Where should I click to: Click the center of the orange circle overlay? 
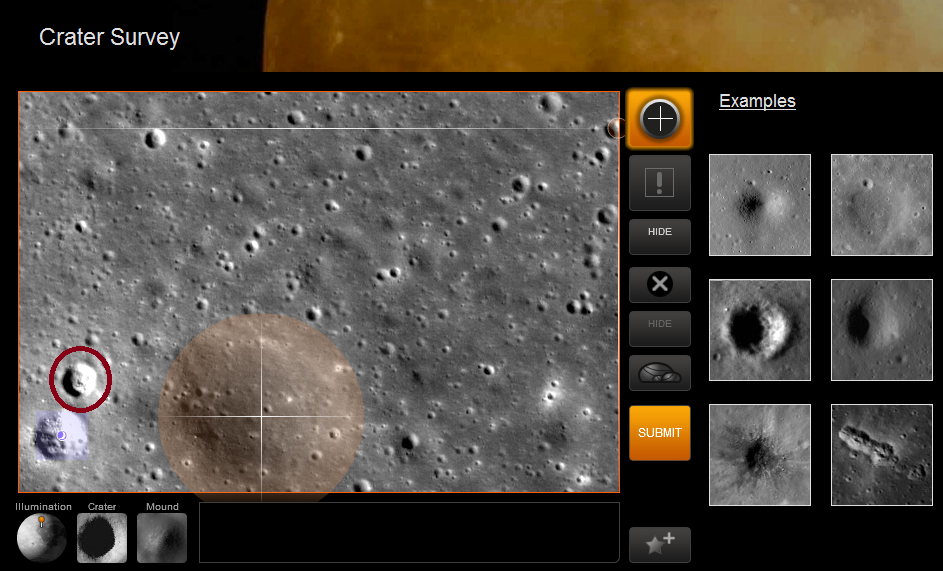point(261,410)
